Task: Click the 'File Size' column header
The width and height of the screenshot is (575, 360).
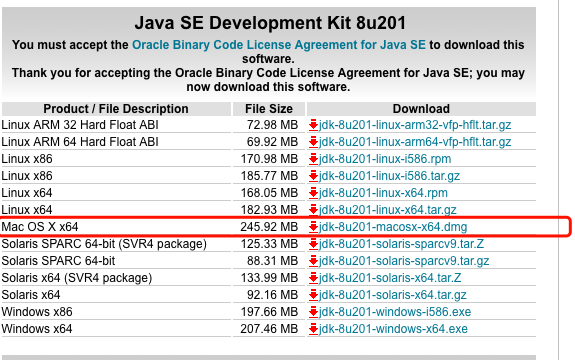Action: click(x=269, y=109)
